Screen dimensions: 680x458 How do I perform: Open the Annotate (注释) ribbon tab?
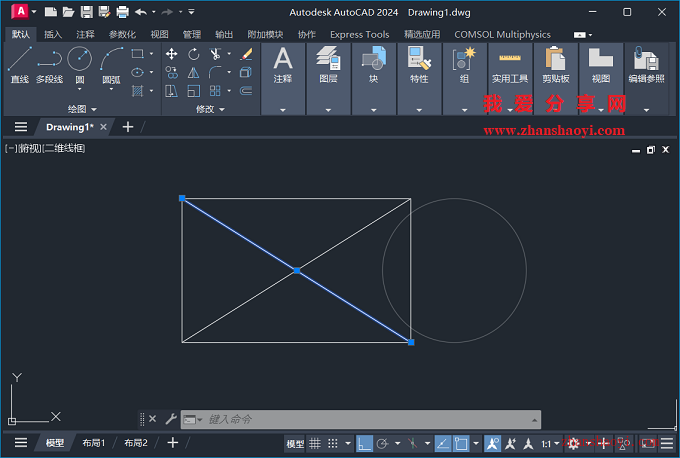(85, 34)
